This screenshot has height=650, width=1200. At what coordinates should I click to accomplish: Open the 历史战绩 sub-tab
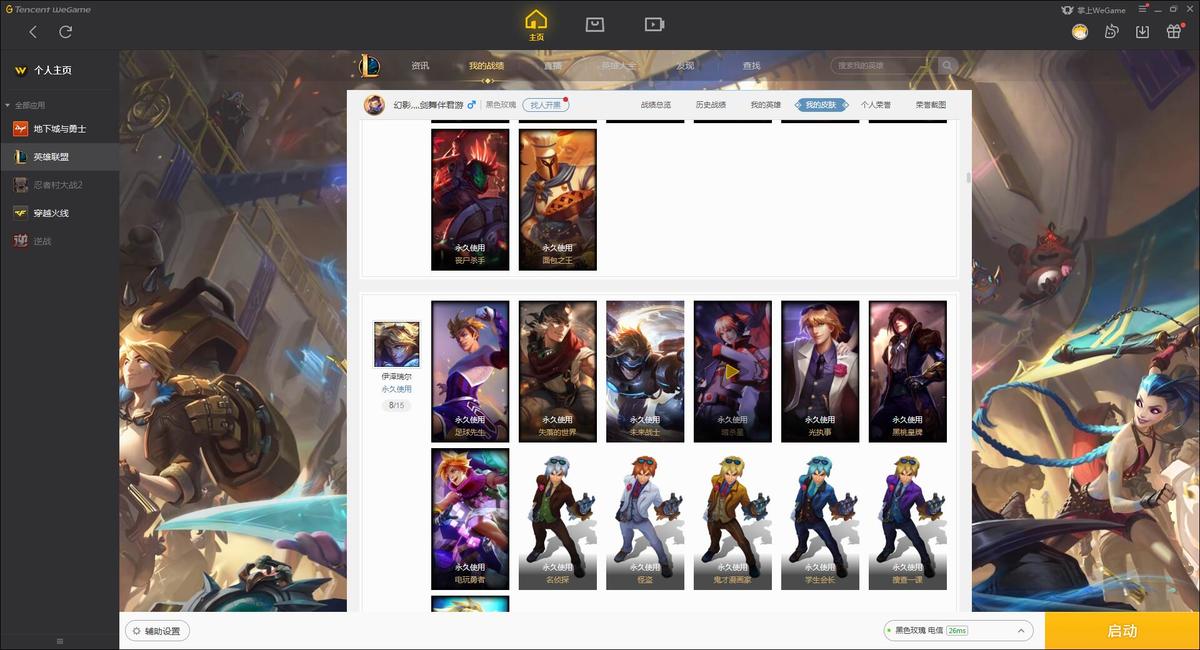pyautogui.click(x=711, y=105)
